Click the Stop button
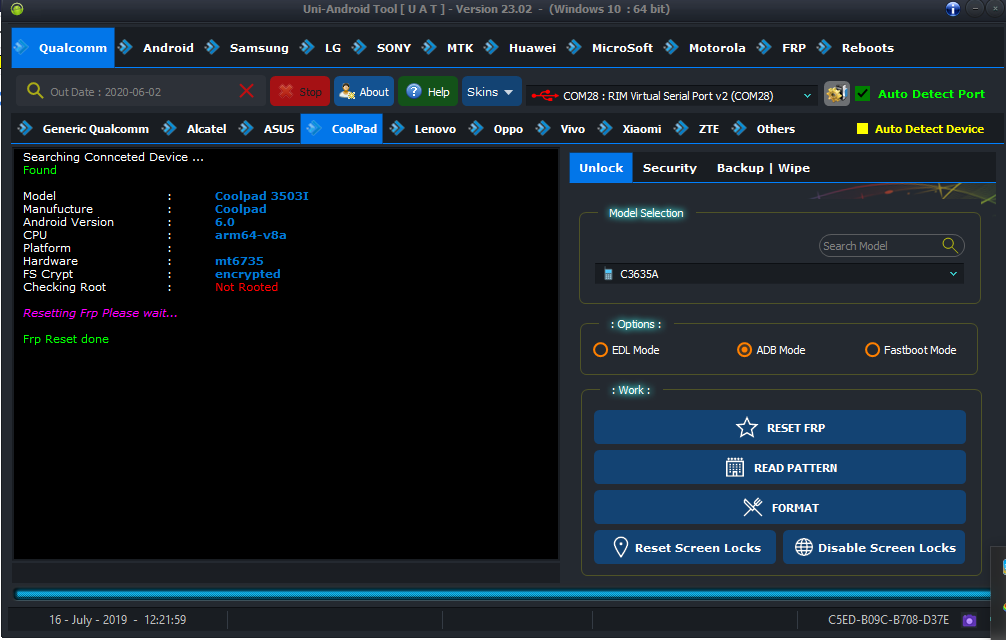1006x640 pixels. (x=300, y=91)
